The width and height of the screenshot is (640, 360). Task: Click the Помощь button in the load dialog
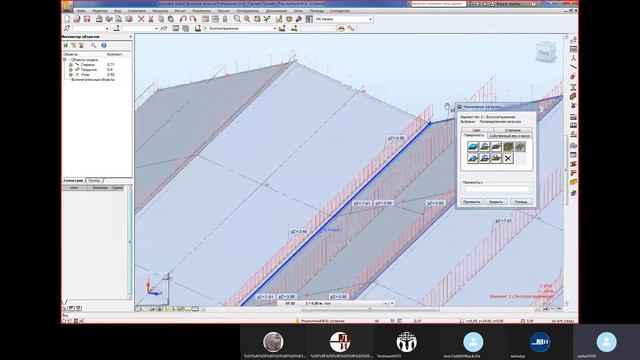(521, 202)
